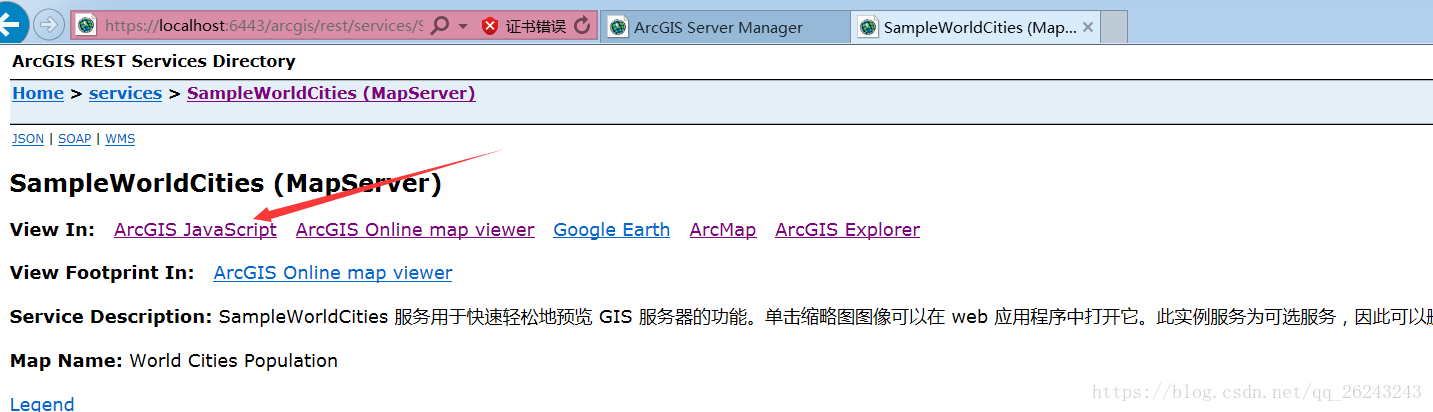Click the search magnifier icon in address bar
1433x412 pixels.
coord(439,26)
